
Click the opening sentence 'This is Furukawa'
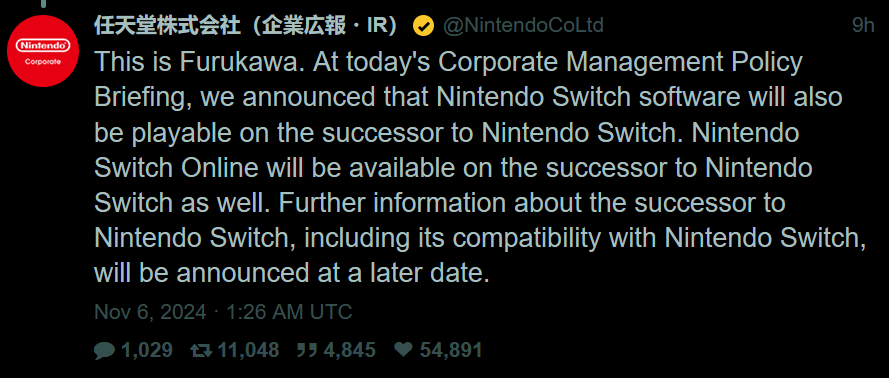(x=197, y=62)
